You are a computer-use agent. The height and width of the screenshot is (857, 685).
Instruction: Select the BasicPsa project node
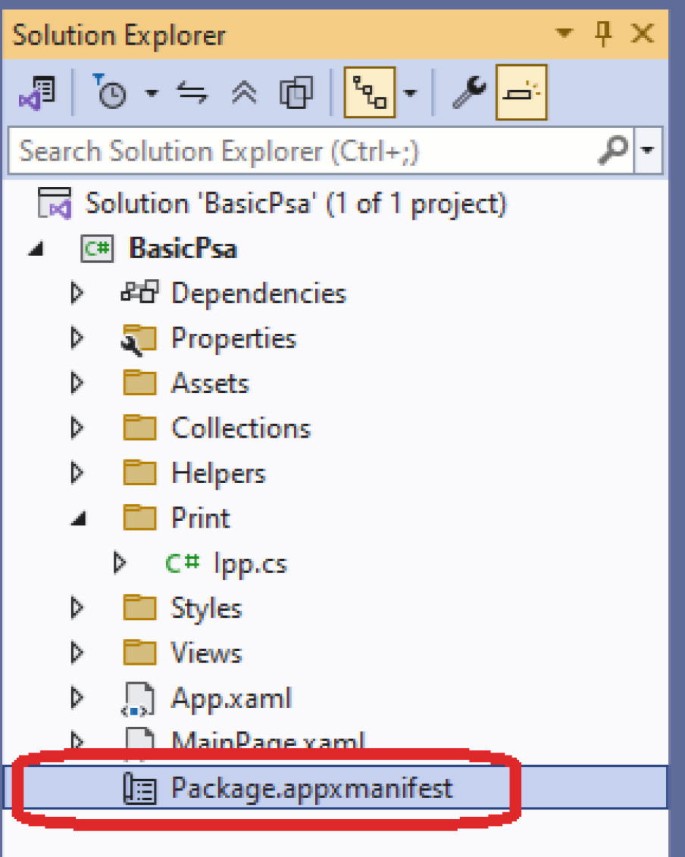(x=183, y=248)
